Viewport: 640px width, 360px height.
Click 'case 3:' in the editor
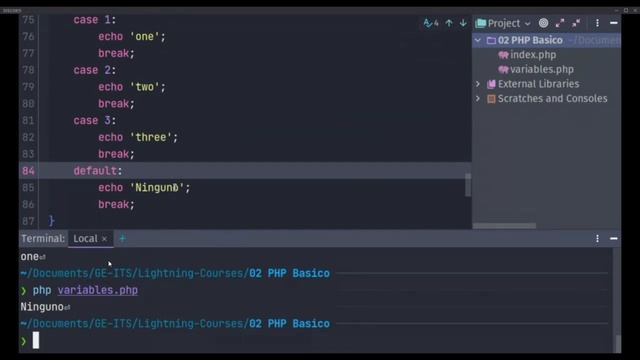click(95, 120)
